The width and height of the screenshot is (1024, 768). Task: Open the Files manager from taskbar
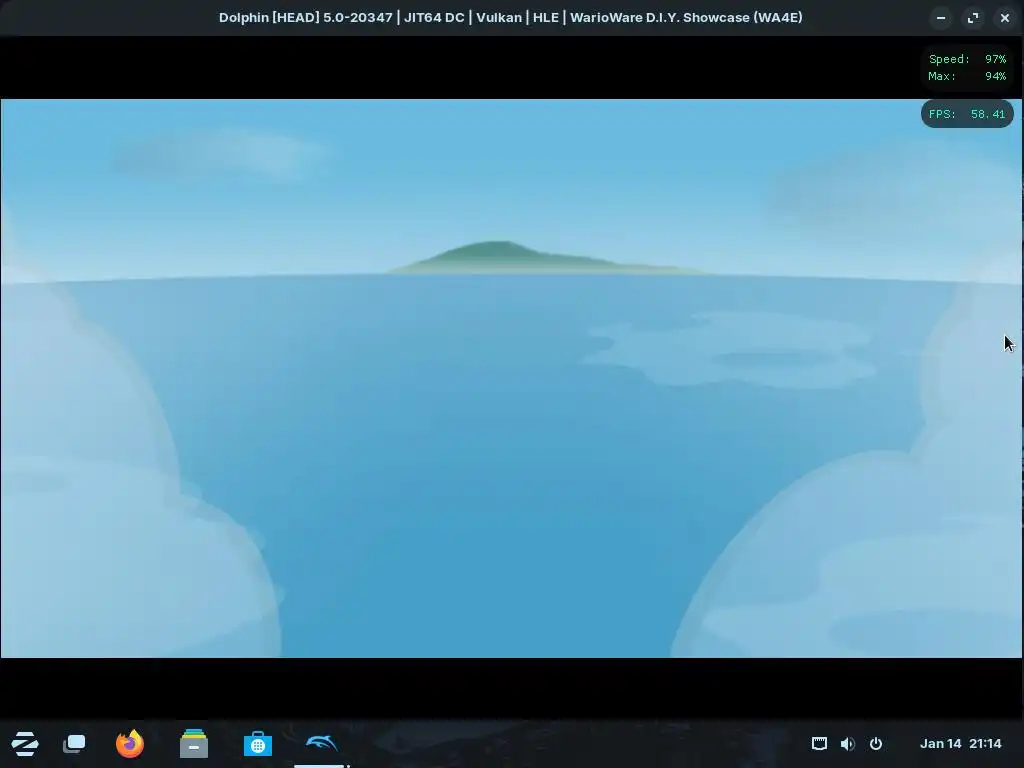point(193,744)
